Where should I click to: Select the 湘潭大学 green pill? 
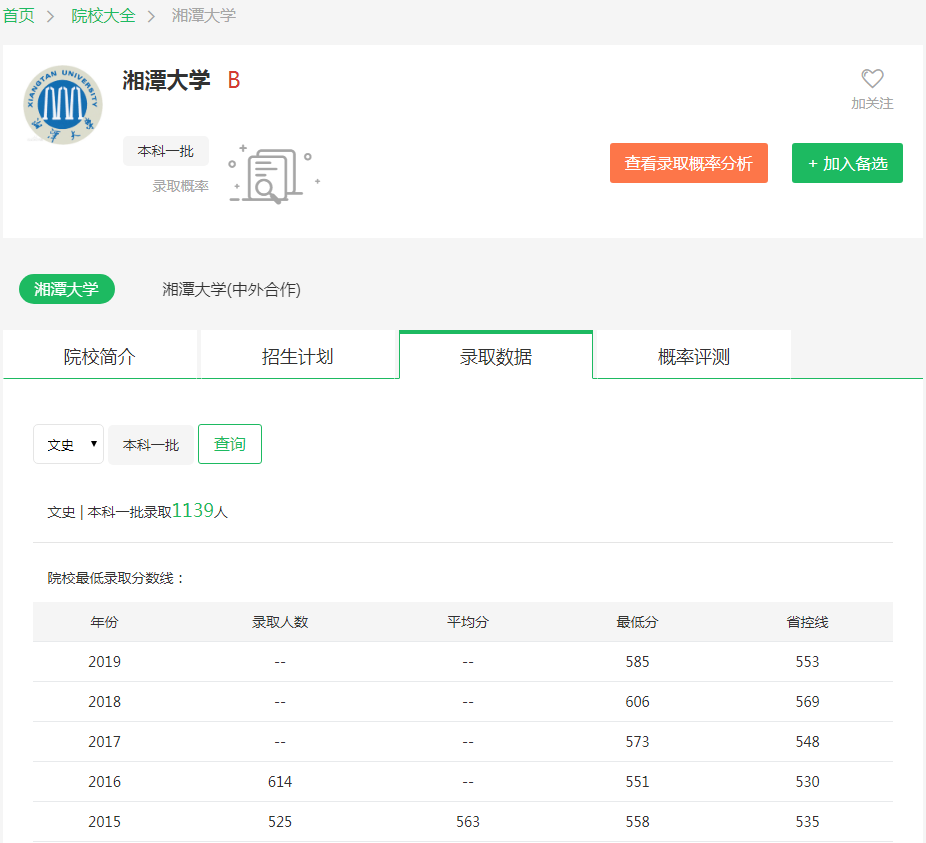click(x=67, y=289)
